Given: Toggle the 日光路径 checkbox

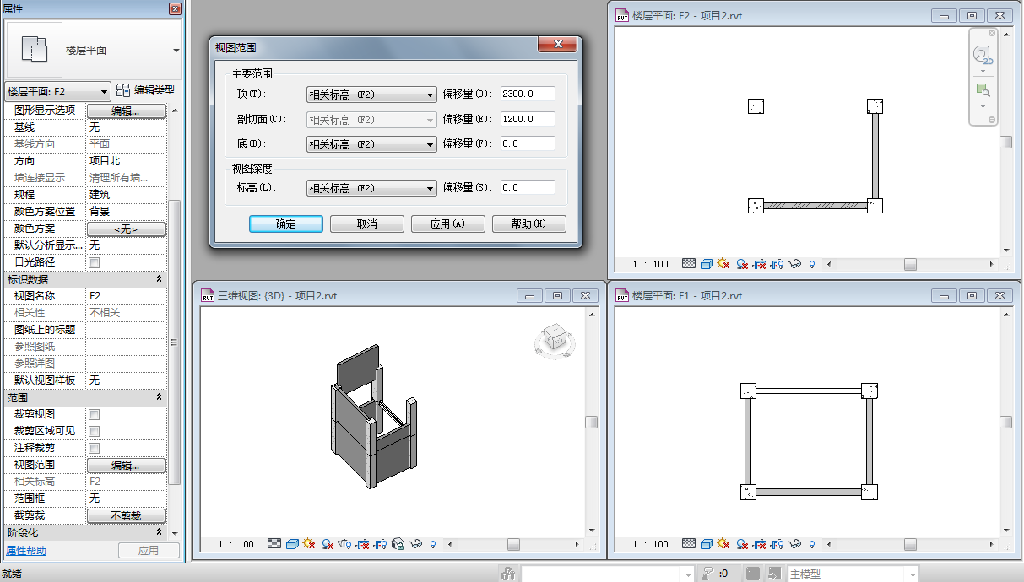Looking at the screenshot, I should click(95, 262).
